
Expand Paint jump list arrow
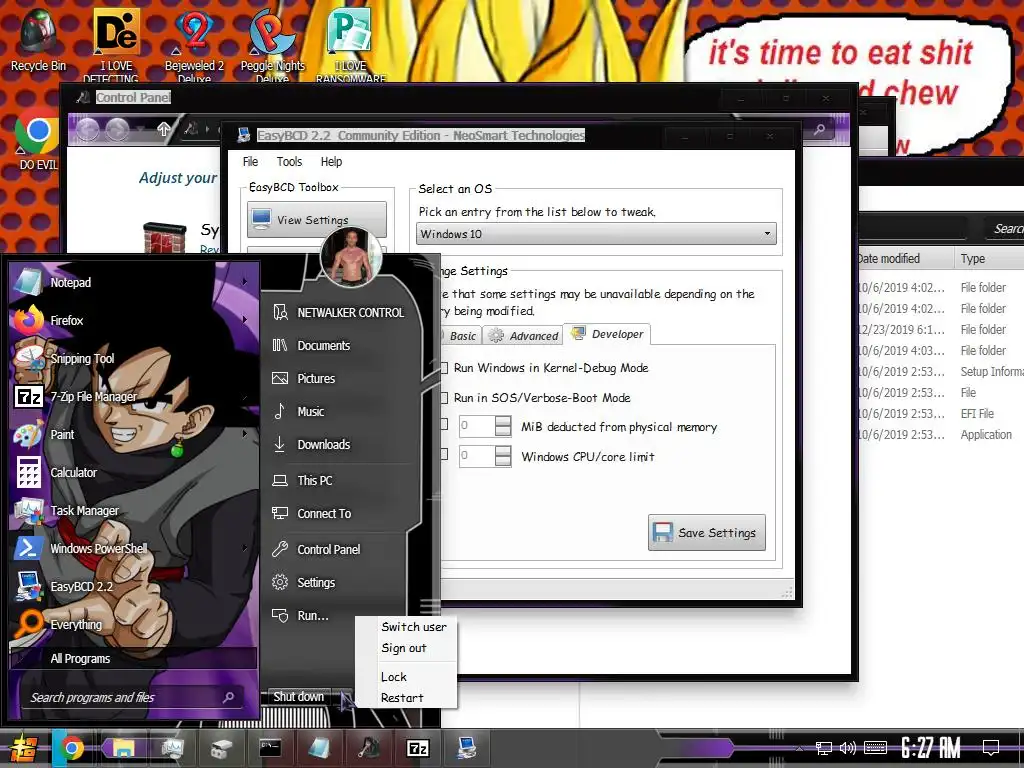(x=246, y=434)
